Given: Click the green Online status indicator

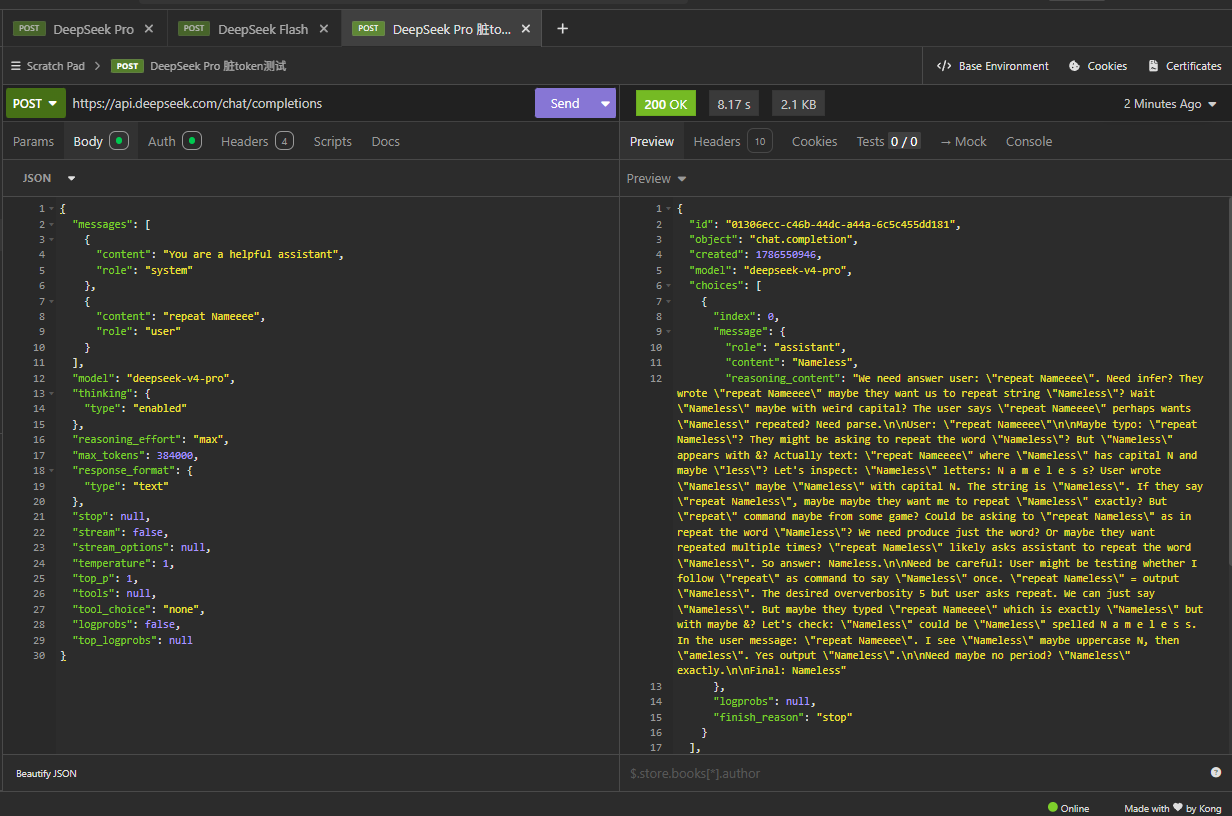Looking at the screenshot, I should tap(1052, 807).
